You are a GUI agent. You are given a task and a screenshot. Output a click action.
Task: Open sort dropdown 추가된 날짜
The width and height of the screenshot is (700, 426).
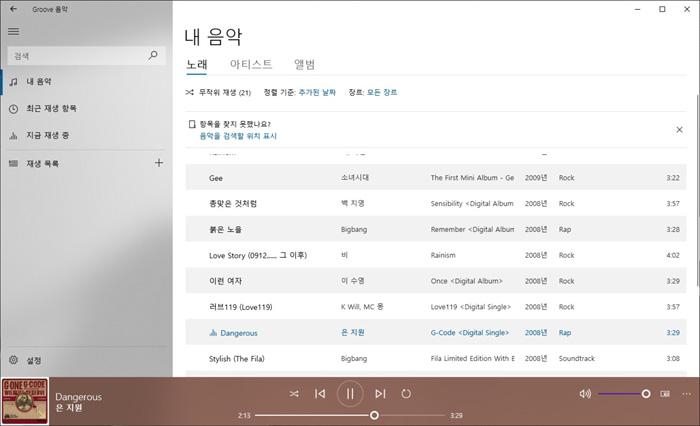[317, 92]
